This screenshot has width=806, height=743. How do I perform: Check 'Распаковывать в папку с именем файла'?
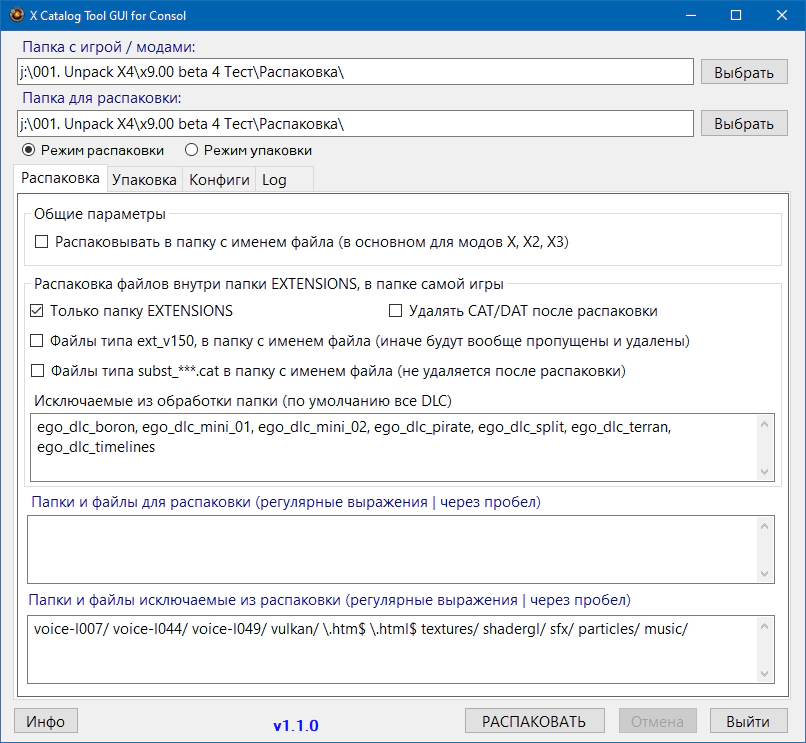click(42, 241)
